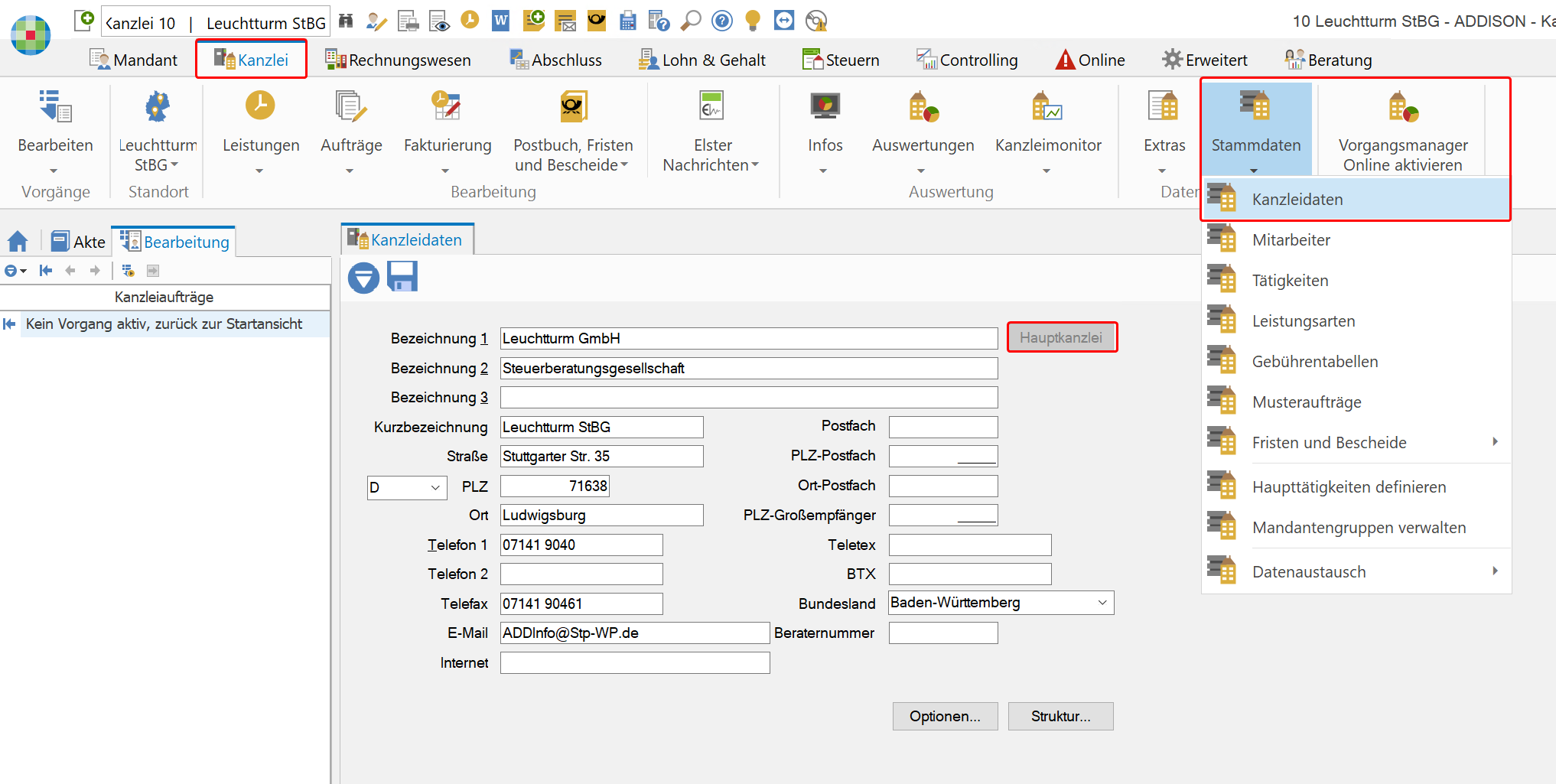Screen dimensions: 1556x784
Task: Open the Word document icon
Action: pyautogui.click(x=501, y=21)
